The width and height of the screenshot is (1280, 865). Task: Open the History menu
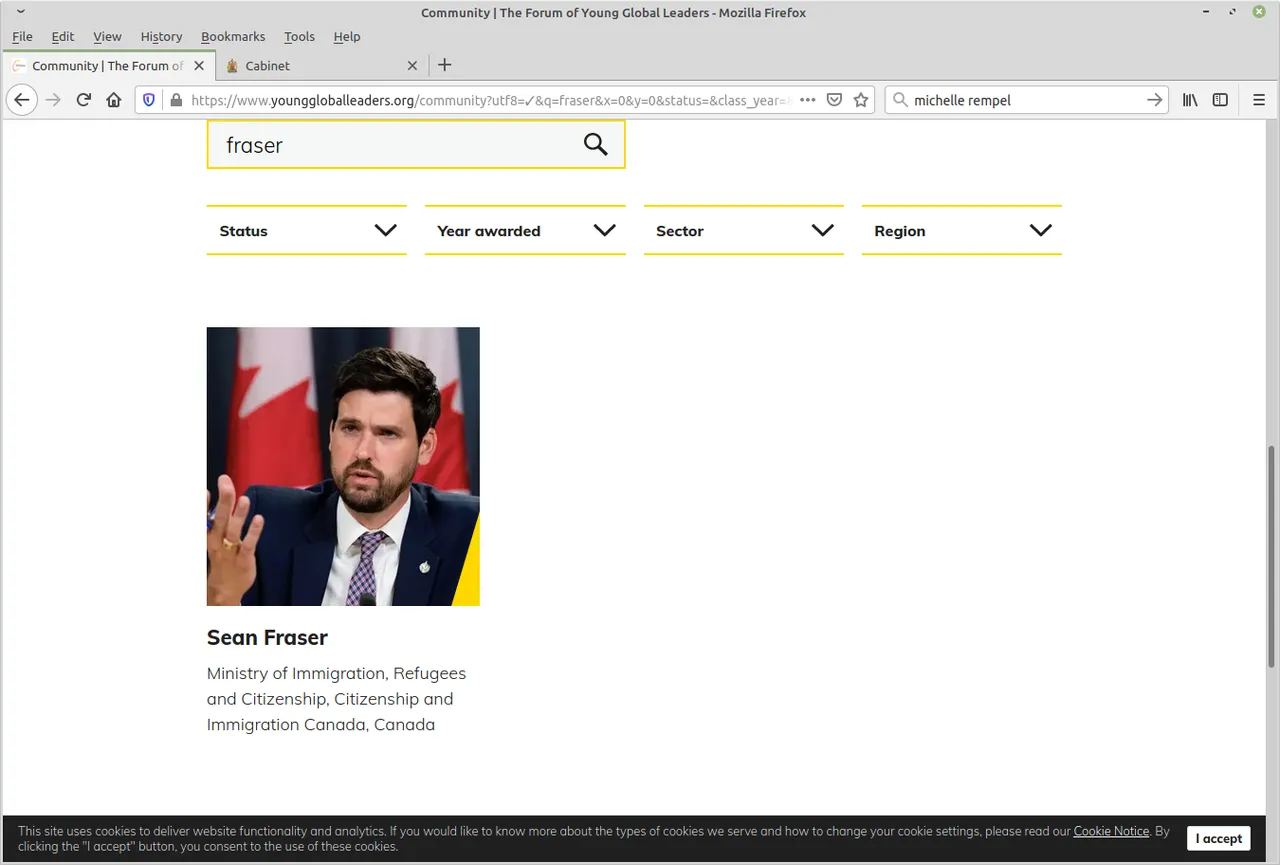161,36
